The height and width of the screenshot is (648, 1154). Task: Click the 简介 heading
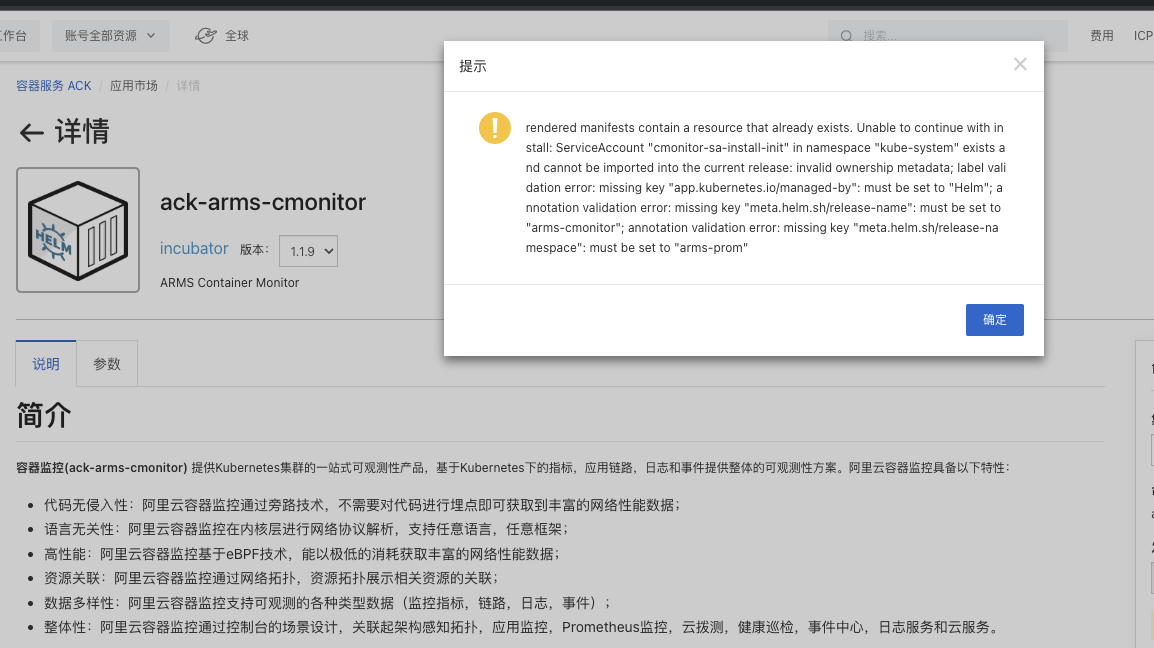coord(44,415)
